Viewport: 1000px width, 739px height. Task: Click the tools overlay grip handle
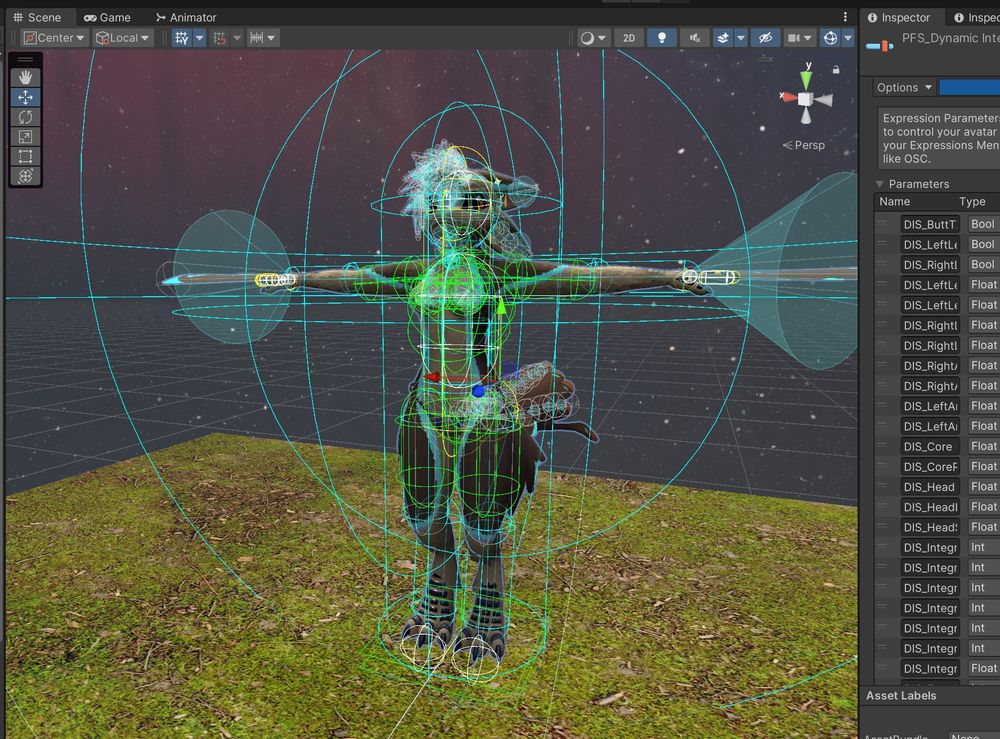click(26, 60)
